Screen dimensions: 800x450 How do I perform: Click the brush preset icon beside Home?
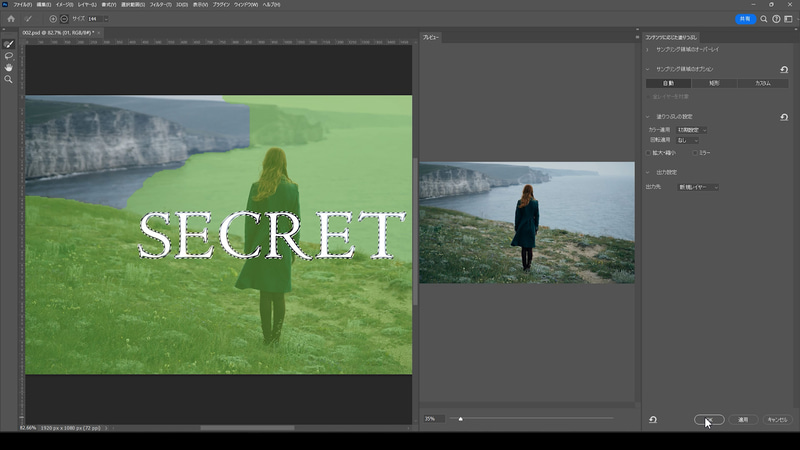[x=28, y=19]
